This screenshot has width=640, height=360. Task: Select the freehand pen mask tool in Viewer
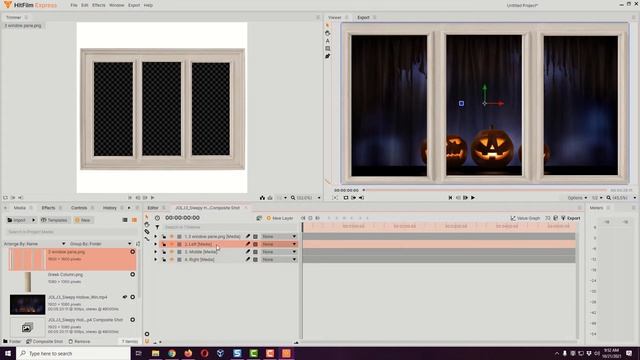tap(327, 56)
